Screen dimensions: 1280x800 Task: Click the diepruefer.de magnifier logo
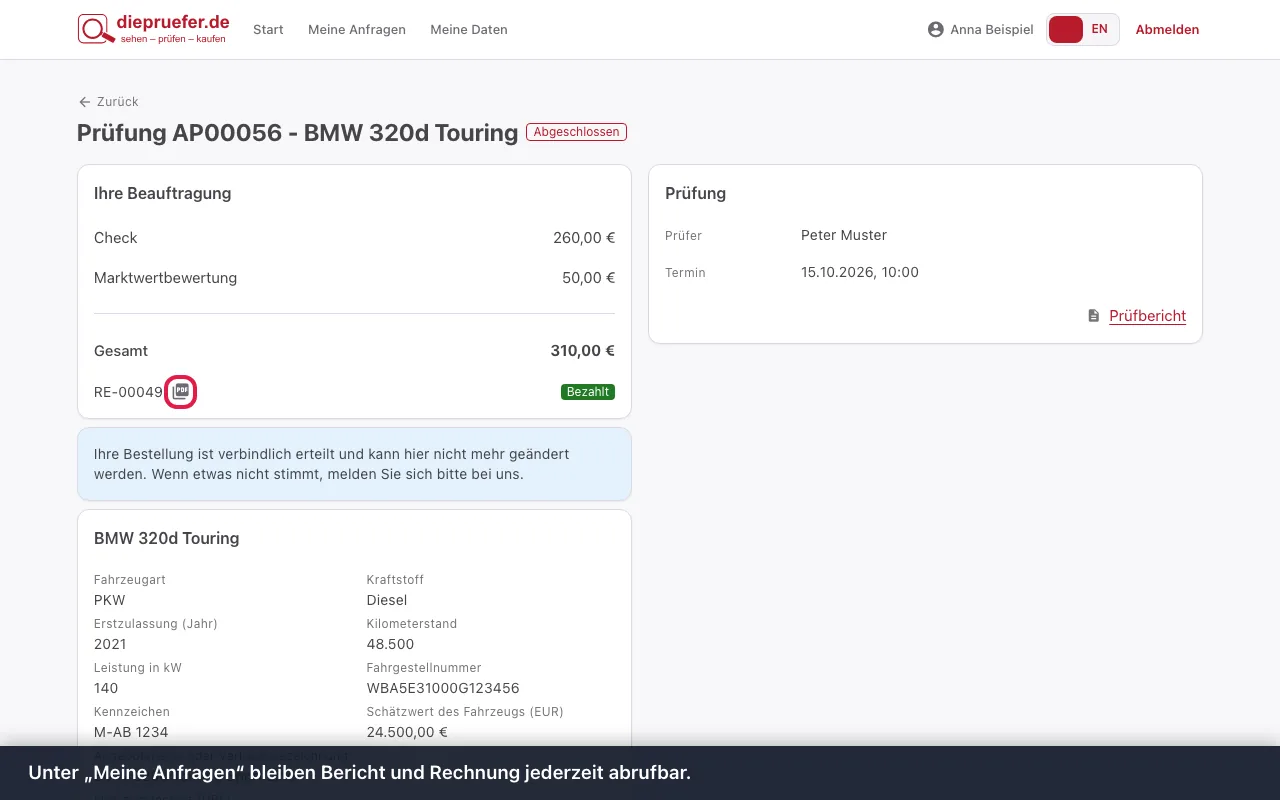tap(97, 29)
